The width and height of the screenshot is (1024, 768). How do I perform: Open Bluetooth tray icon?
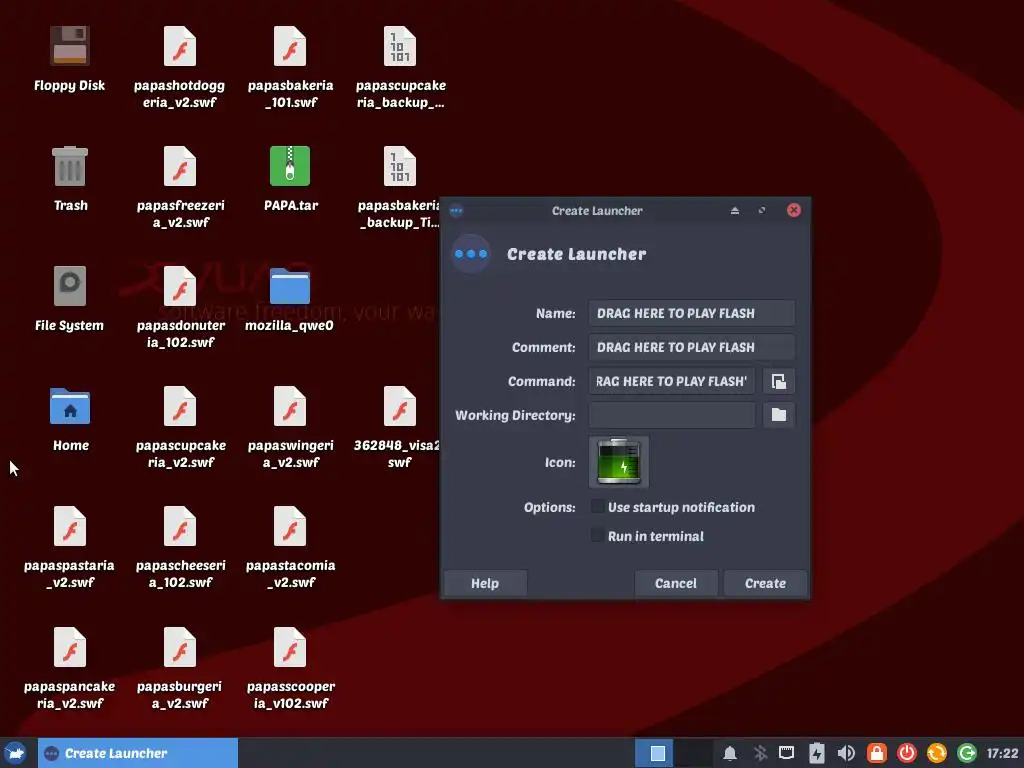click(x=760, y=754)
